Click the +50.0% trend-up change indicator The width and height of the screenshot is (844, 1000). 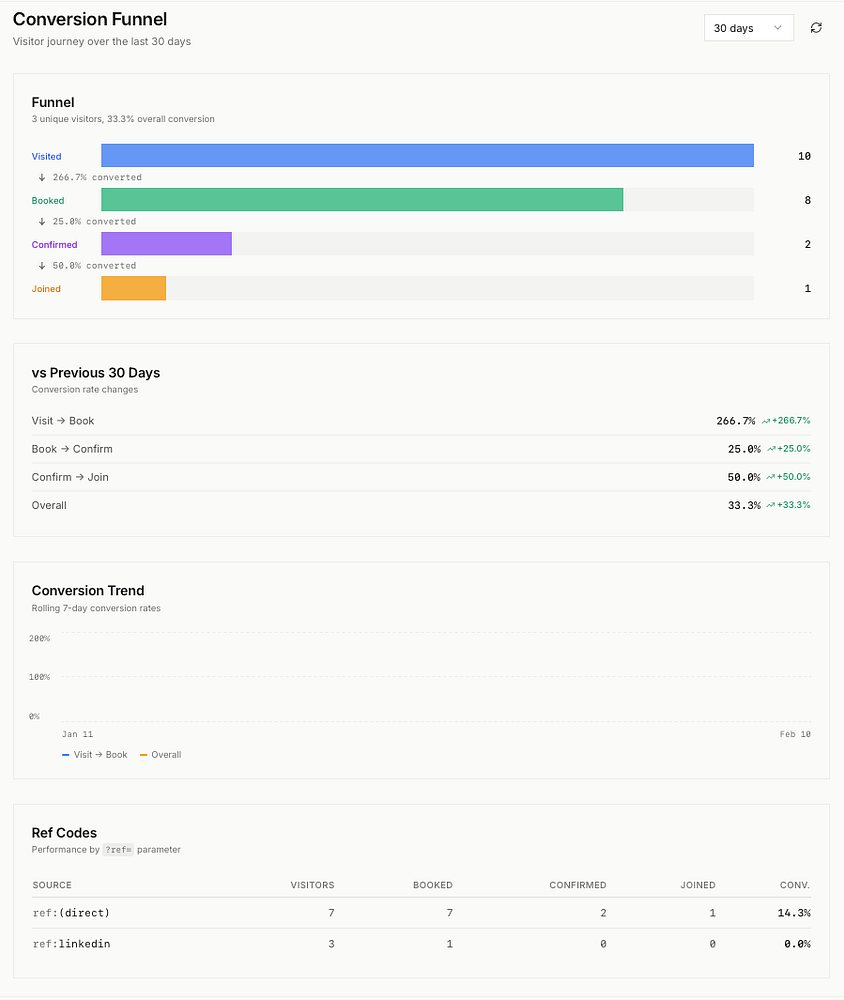pos(788,477)
